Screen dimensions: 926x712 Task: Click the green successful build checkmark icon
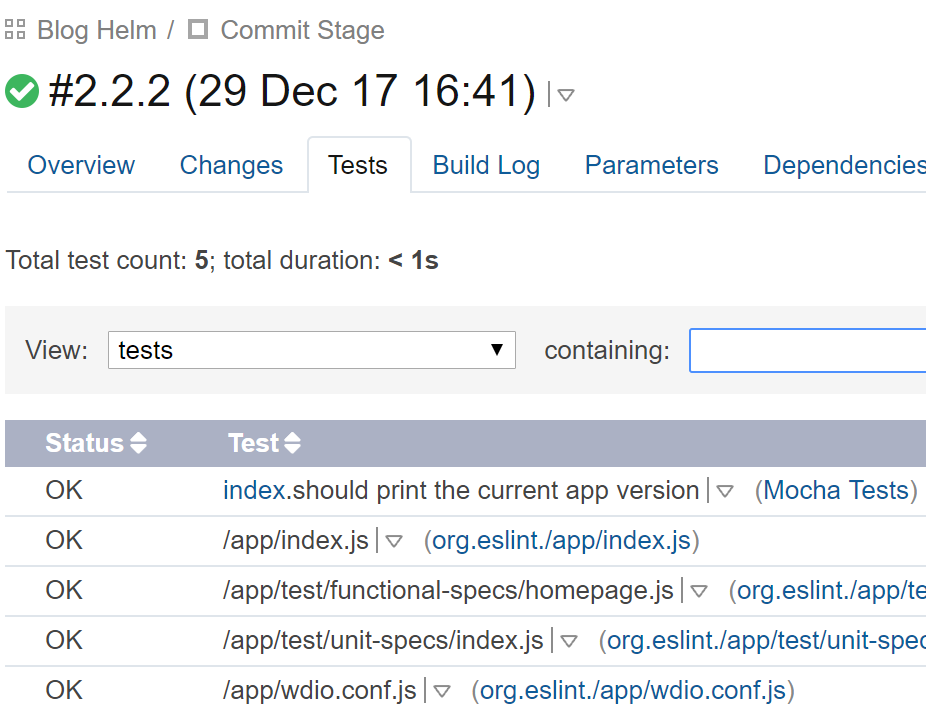tap(22, 92)
